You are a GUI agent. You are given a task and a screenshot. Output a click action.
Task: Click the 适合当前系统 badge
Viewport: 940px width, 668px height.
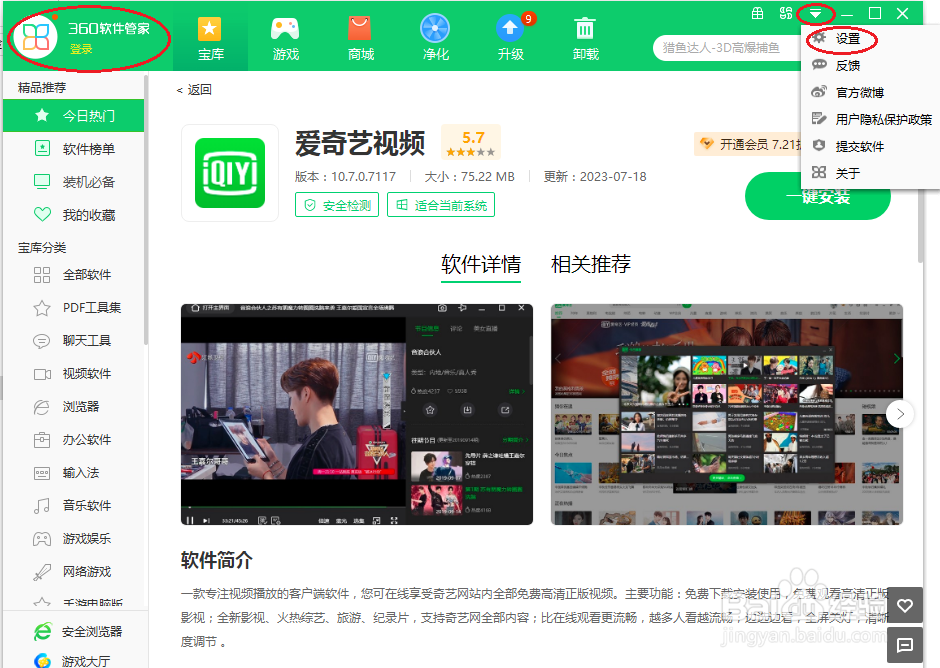[441, 205]
